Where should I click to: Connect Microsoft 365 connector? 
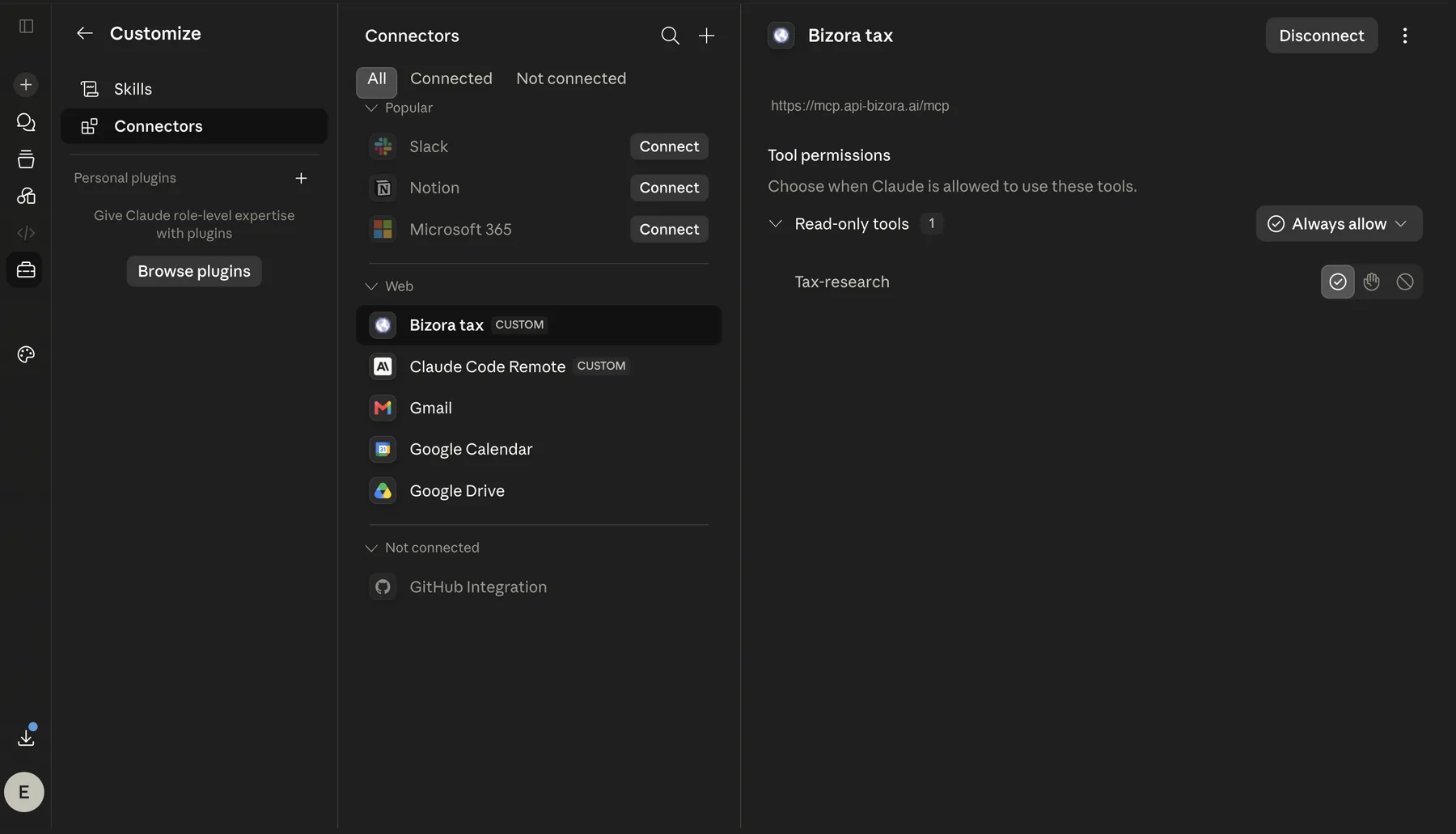pyautogui.click(x=669, y=229)
